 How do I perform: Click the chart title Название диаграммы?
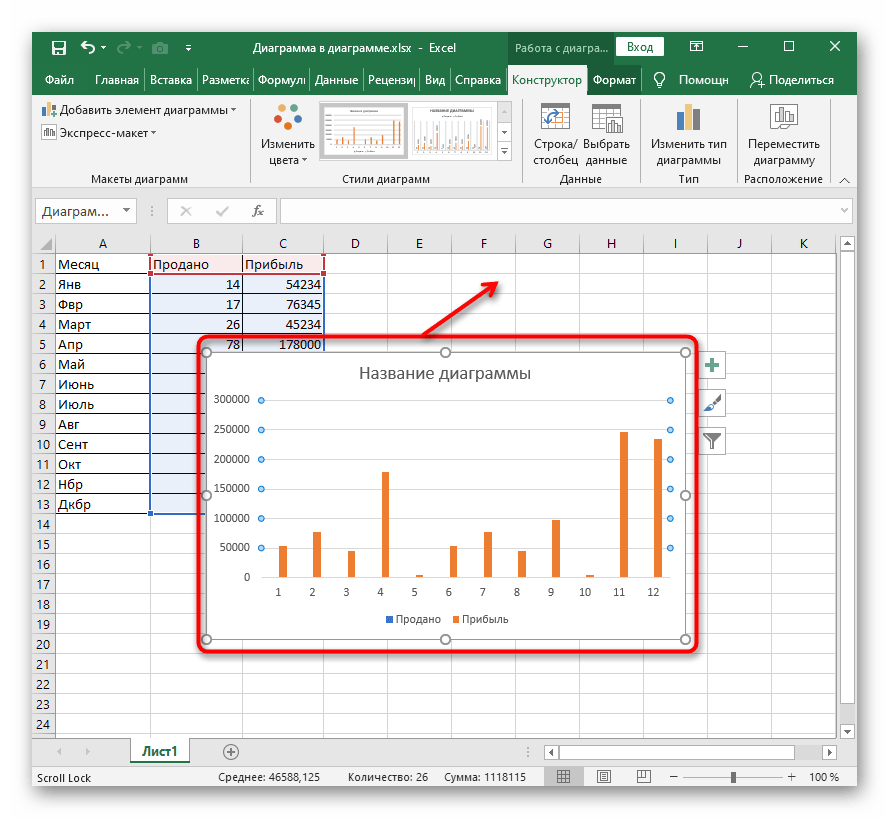[445, 373]
